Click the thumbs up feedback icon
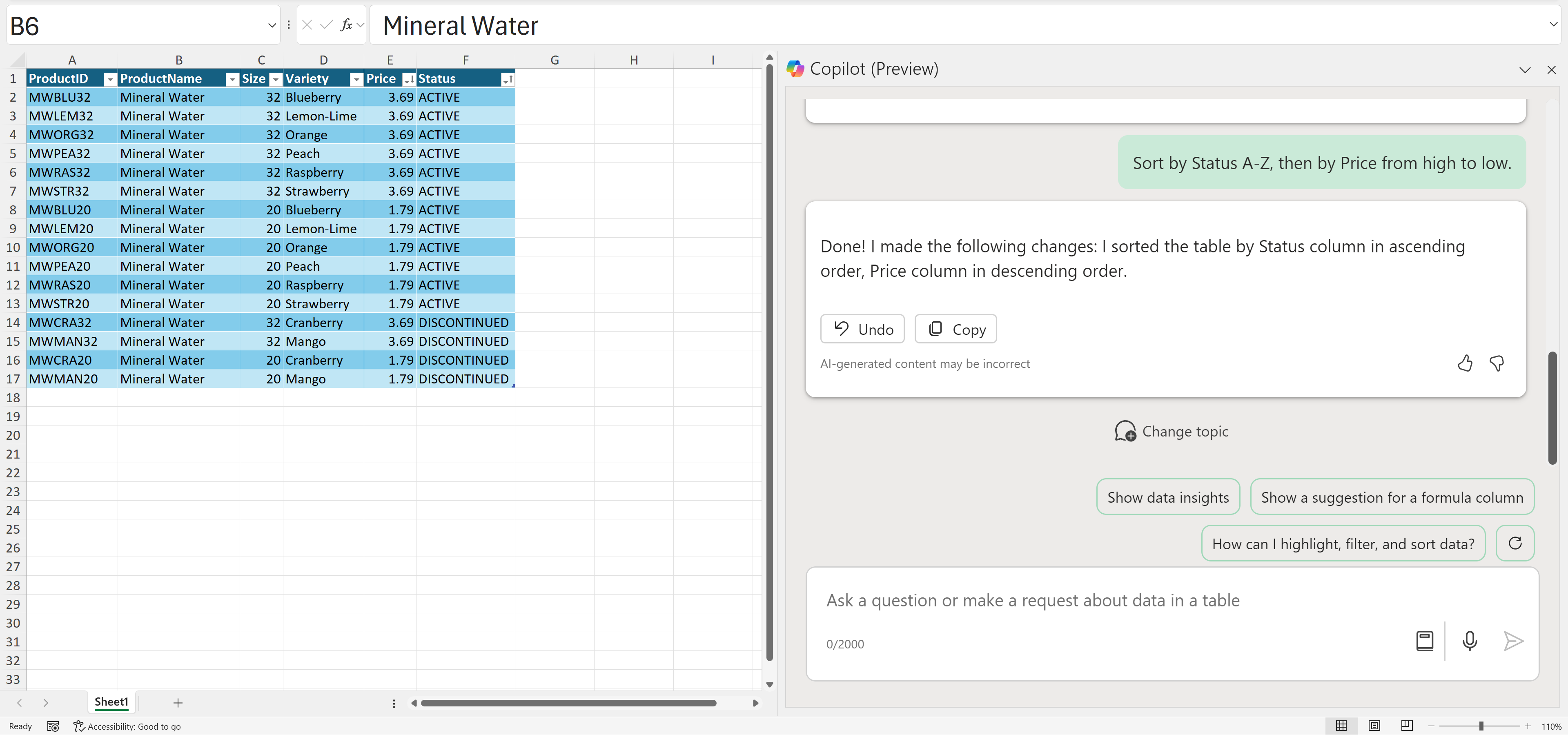Viewport: 1568px width, 735px height. coord(1465,363)
